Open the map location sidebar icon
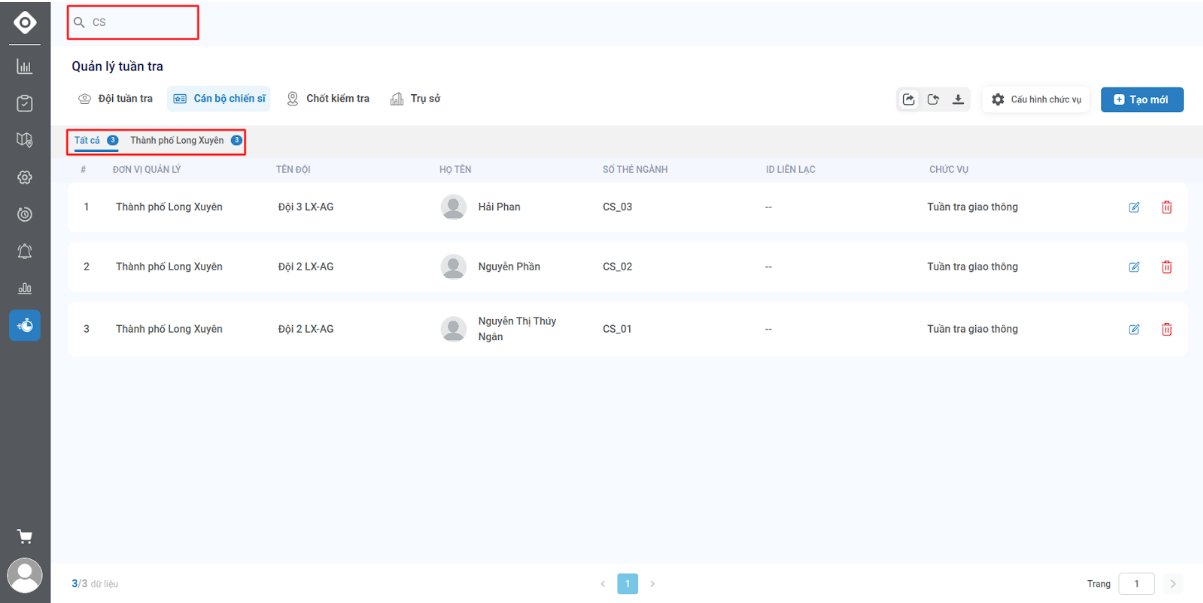The image size is (1203, 603). [x=25, y=140]
